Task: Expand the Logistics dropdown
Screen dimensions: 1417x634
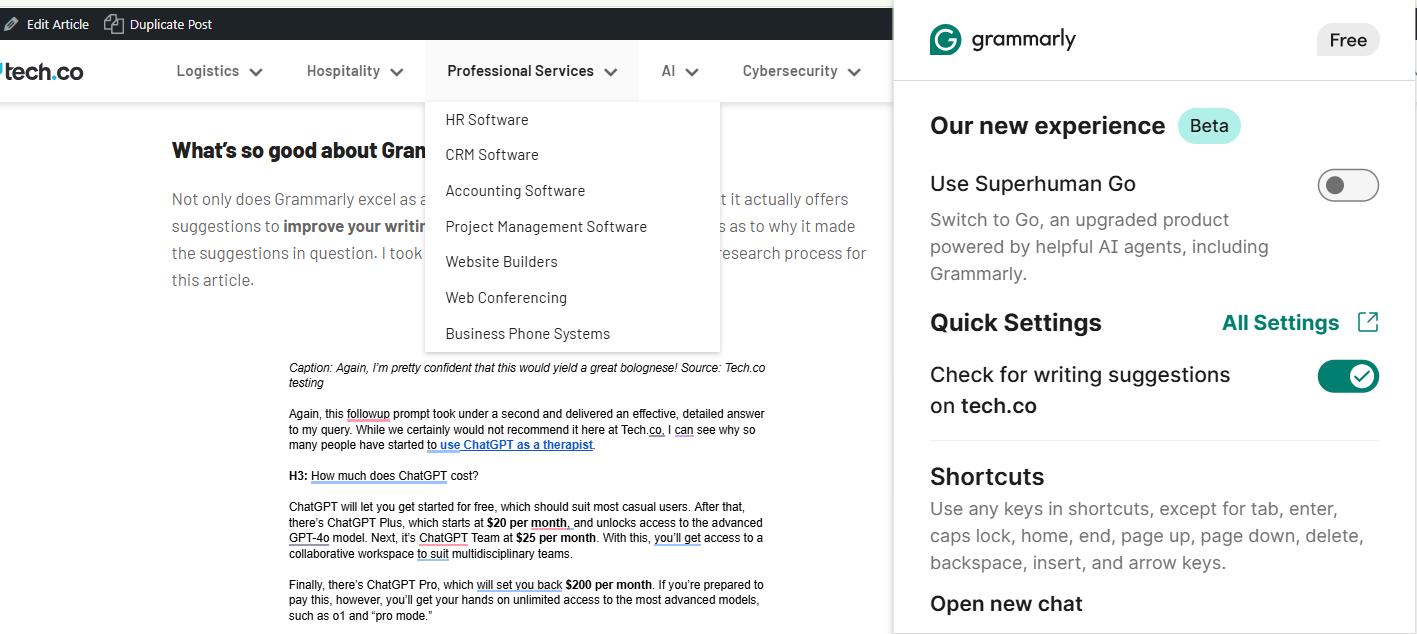Action: tap(219, 70)
